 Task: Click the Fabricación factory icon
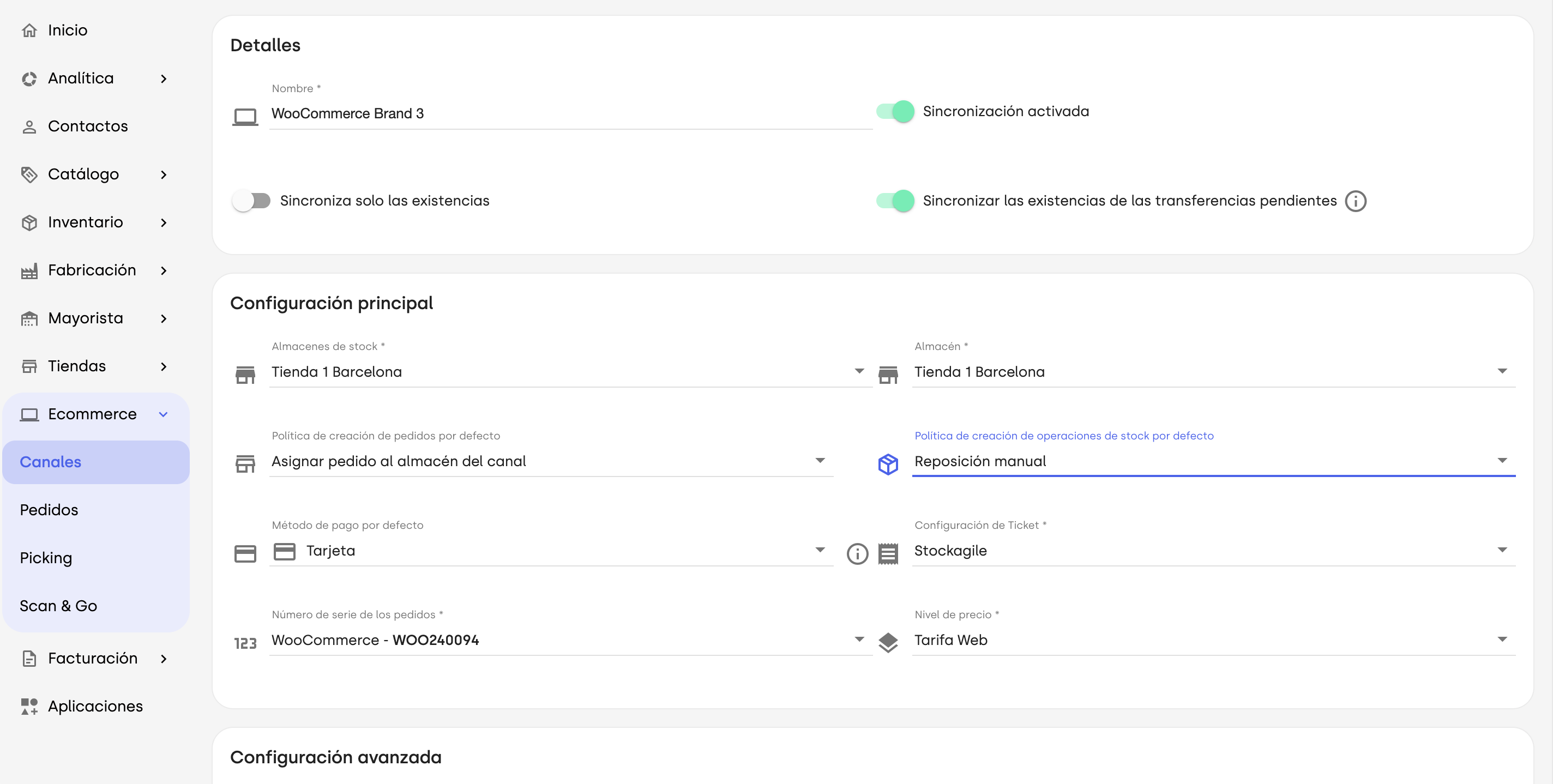tap(29, 270)
